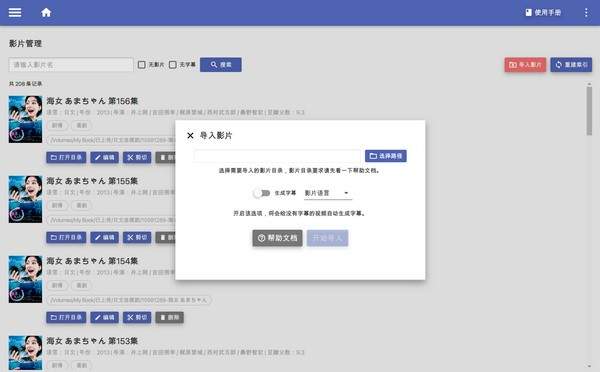Tick the 无影片 checkbox
The height and width of the screenshot is (372, 600).
(142, 65)
